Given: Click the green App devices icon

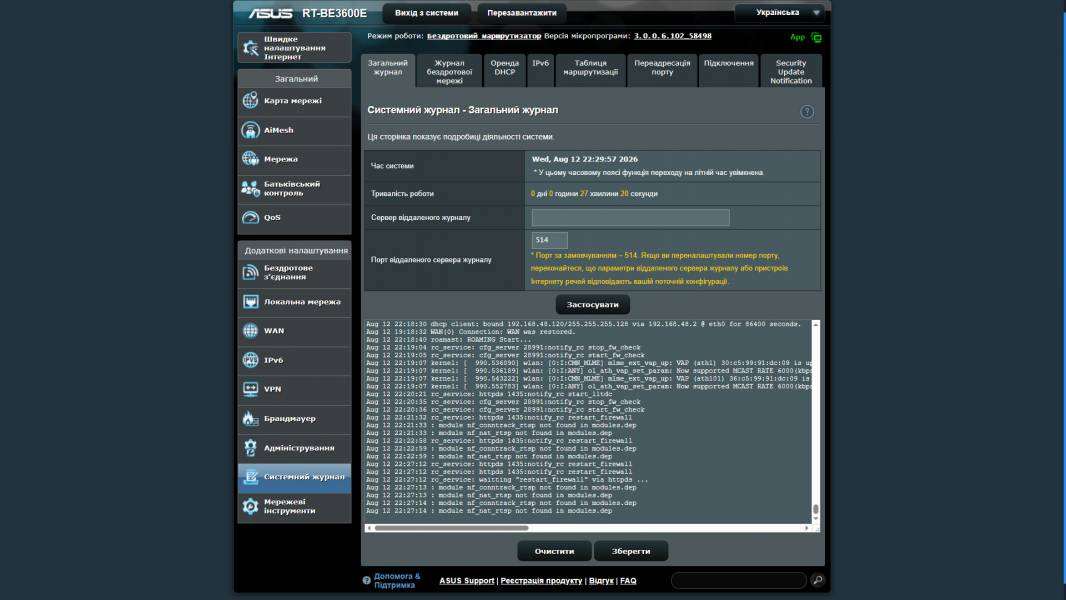Looking at the screenshot, I should pos(816,38).
